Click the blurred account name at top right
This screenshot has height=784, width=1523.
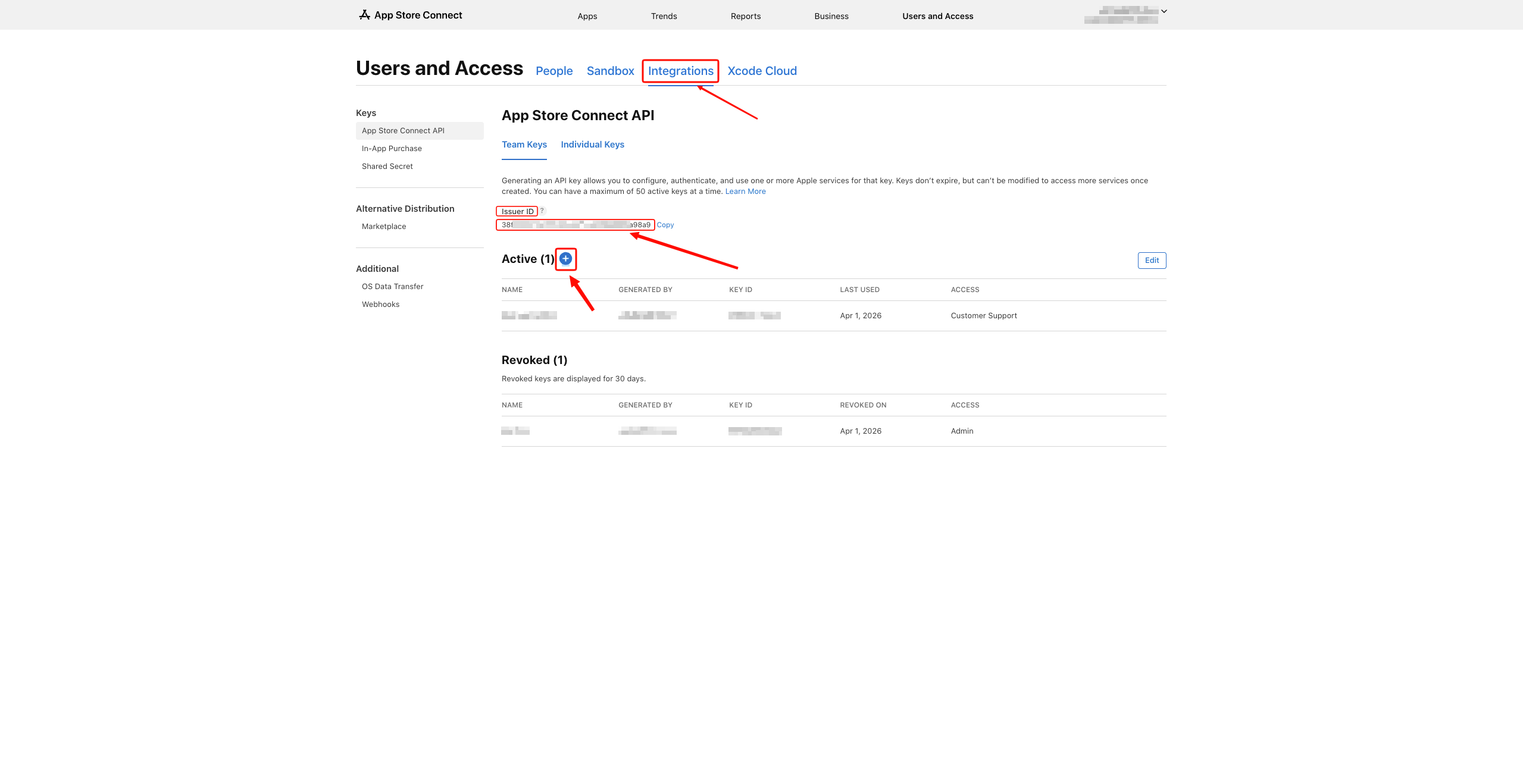1121,15
